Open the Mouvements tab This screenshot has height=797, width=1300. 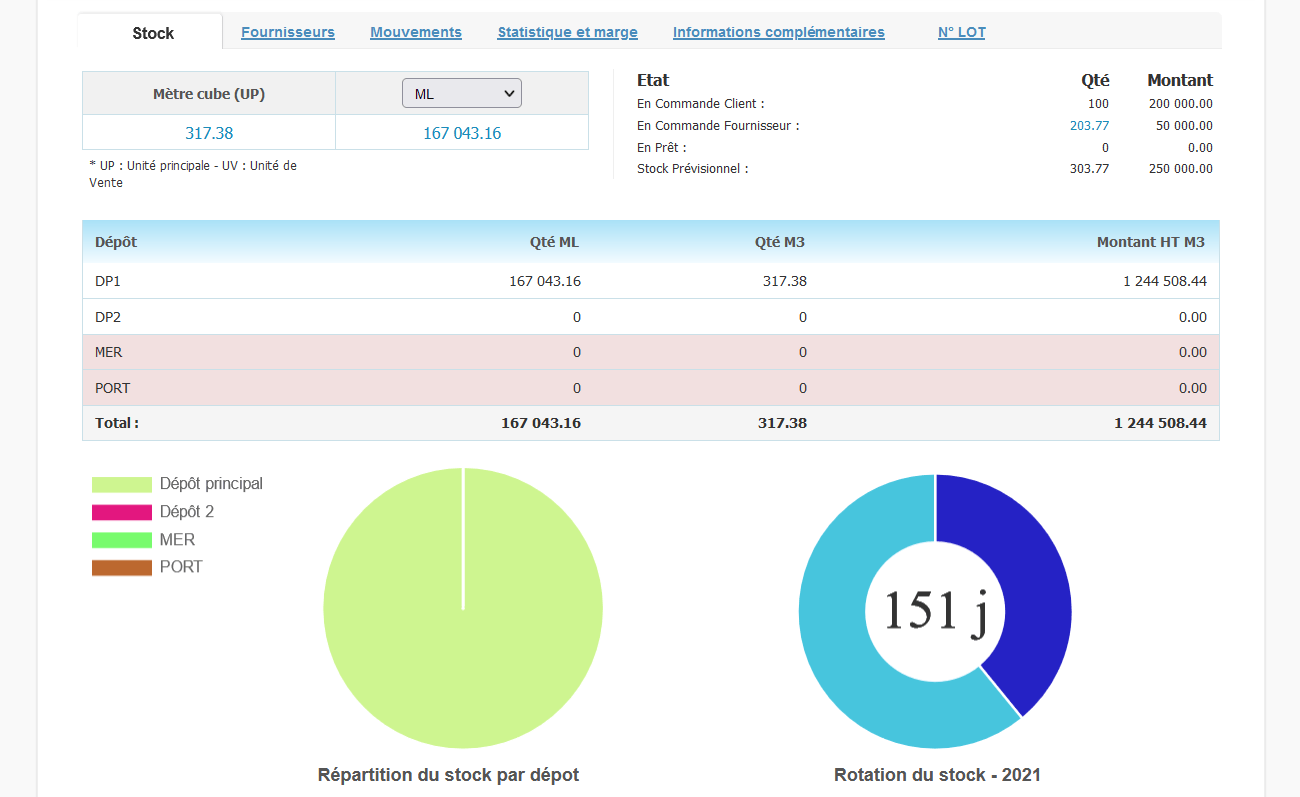[x=415, y=32]
